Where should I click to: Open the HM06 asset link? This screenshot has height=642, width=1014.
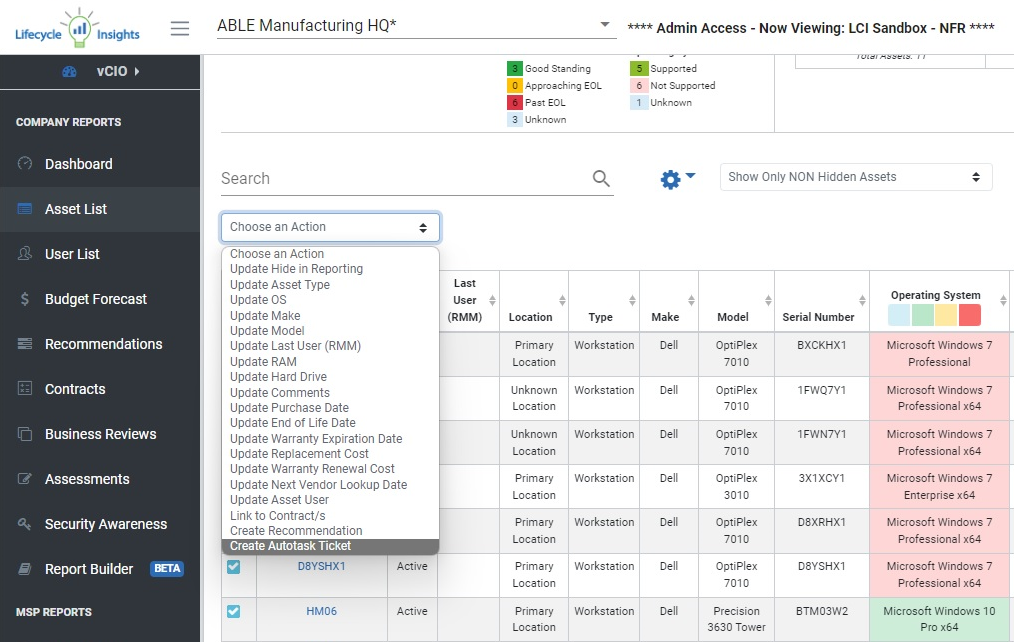pyautogui.click(x=321, y=611)
